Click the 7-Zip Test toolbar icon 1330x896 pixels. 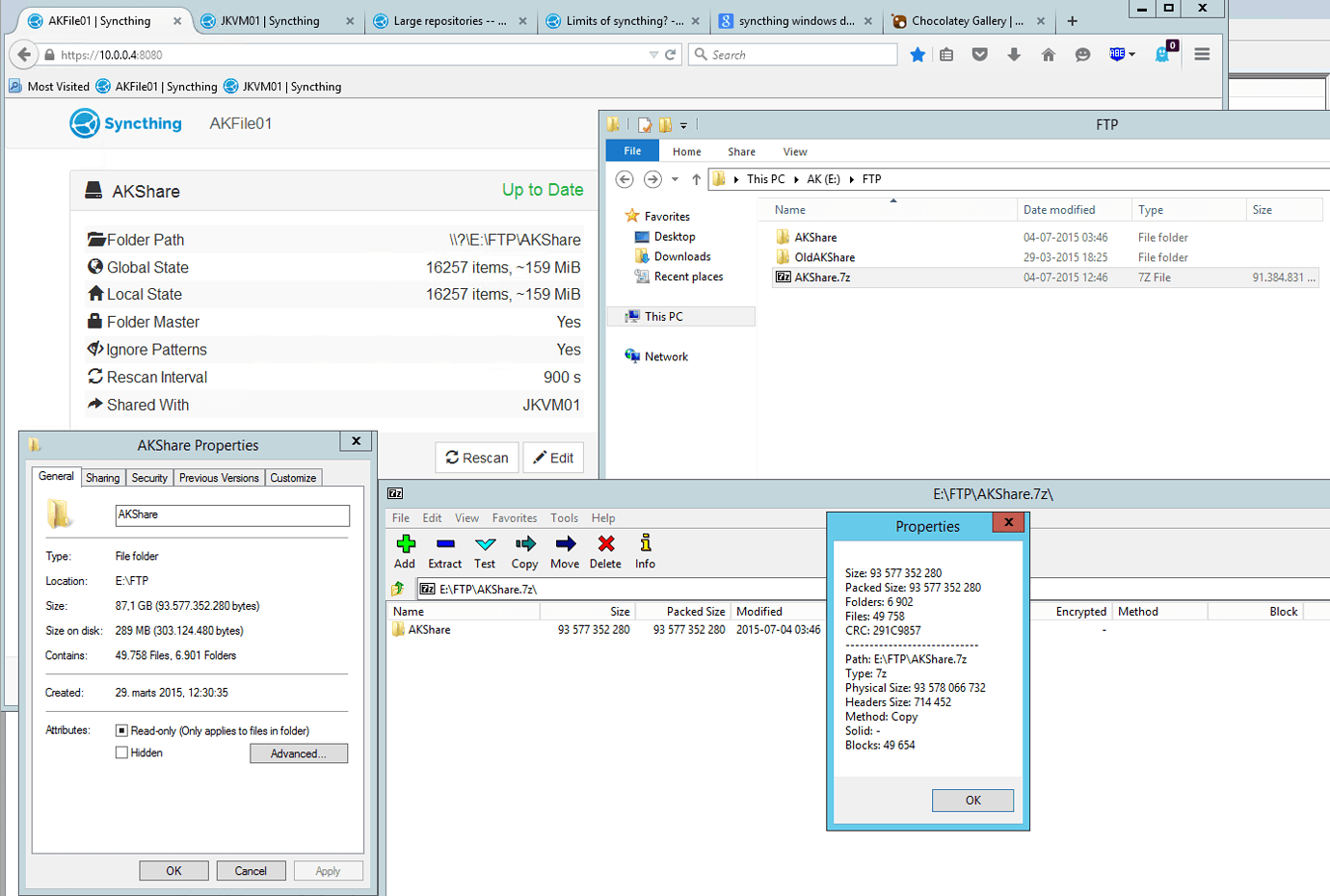tap(485, 544)
